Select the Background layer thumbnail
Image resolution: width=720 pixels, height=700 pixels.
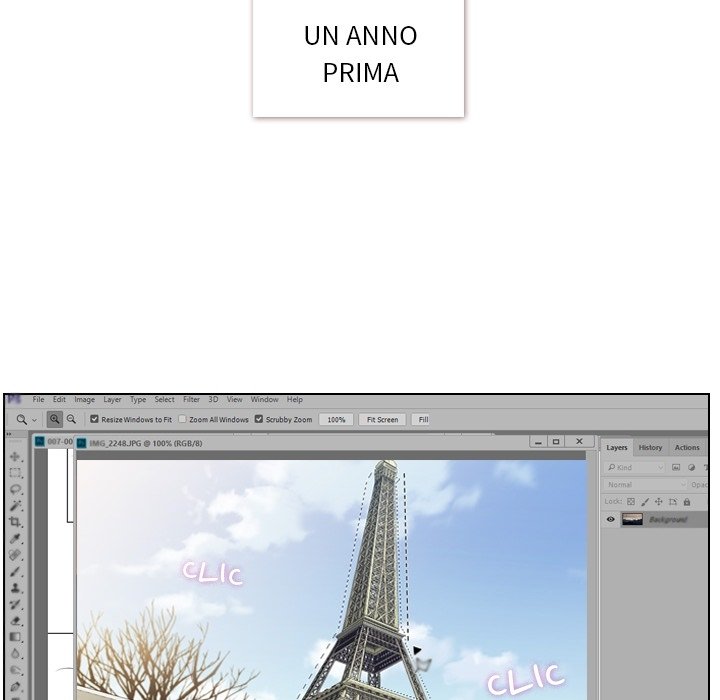click(632, 519)
